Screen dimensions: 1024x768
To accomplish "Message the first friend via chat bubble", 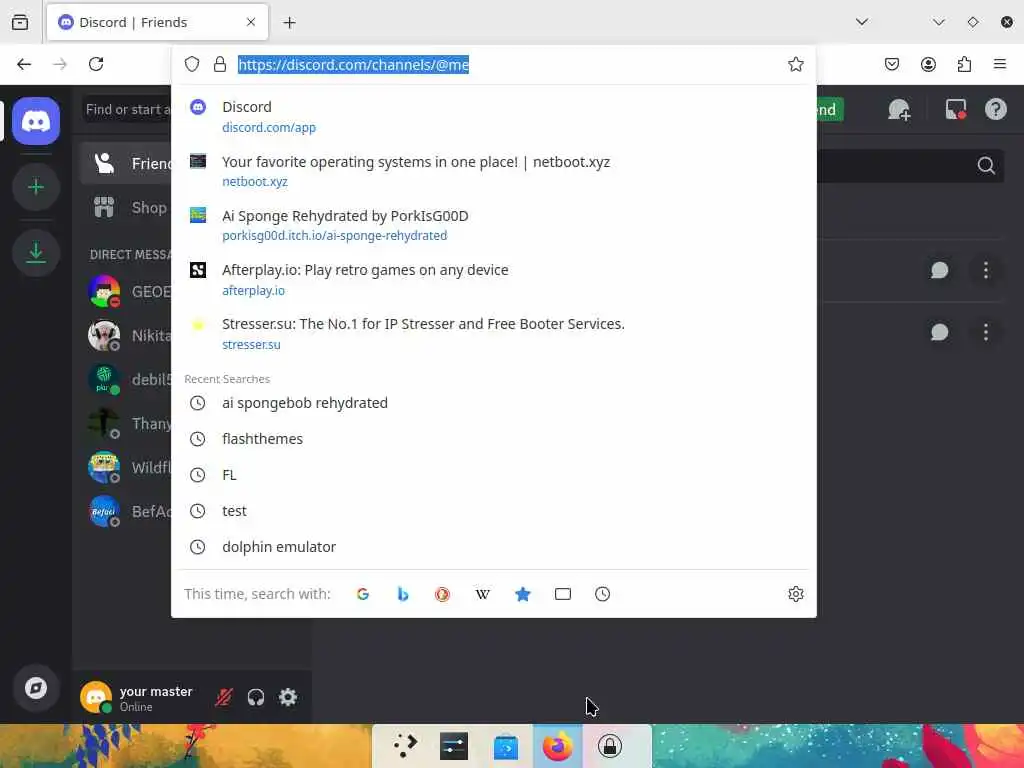I will pos(940,270).
